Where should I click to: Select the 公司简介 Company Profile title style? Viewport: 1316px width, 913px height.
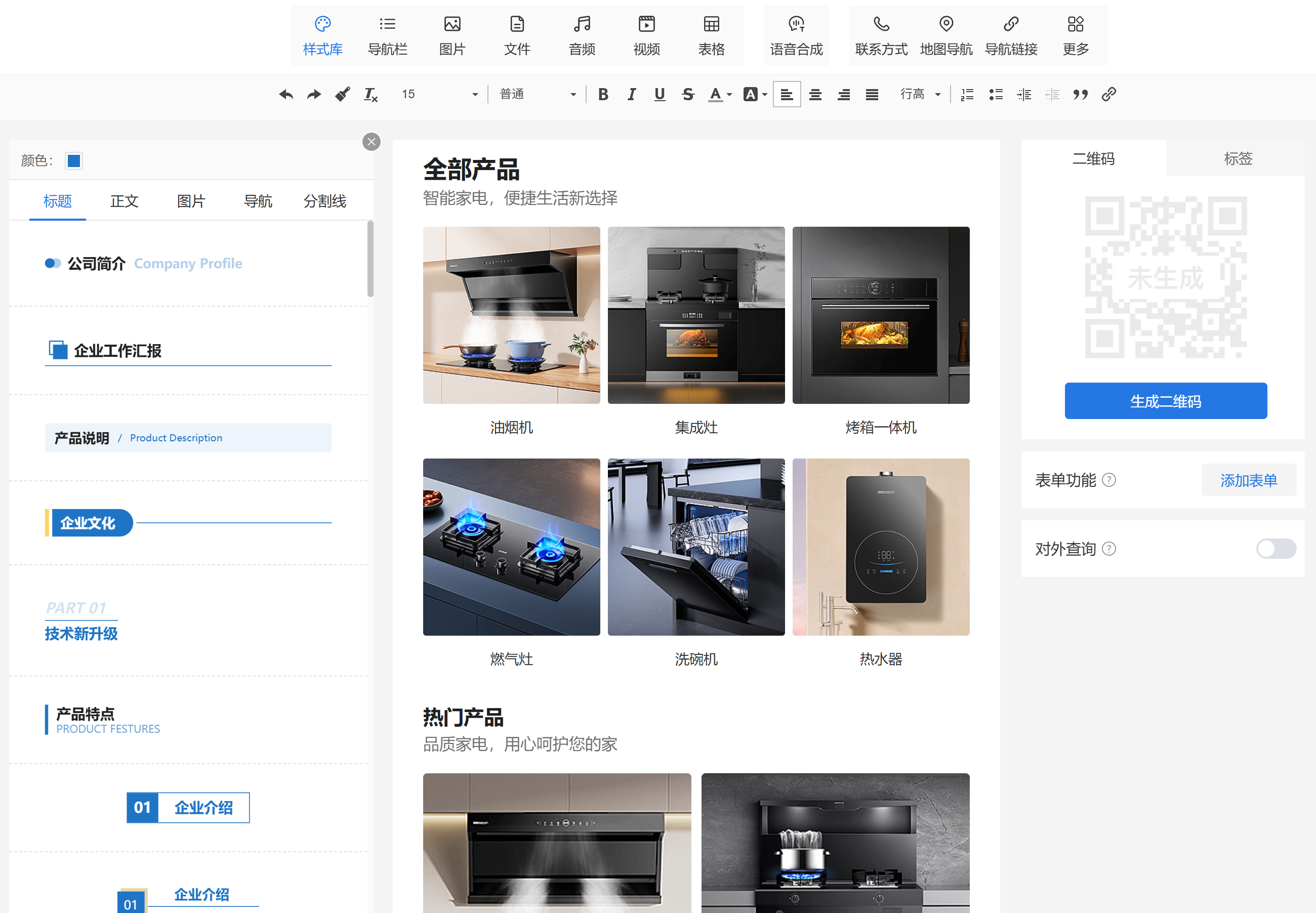188,263
